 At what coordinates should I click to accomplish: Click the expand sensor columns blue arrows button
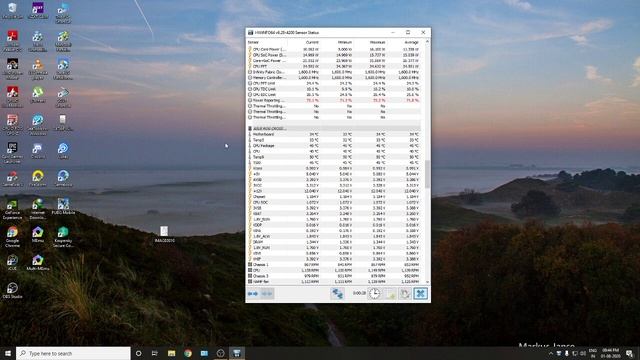253,293
